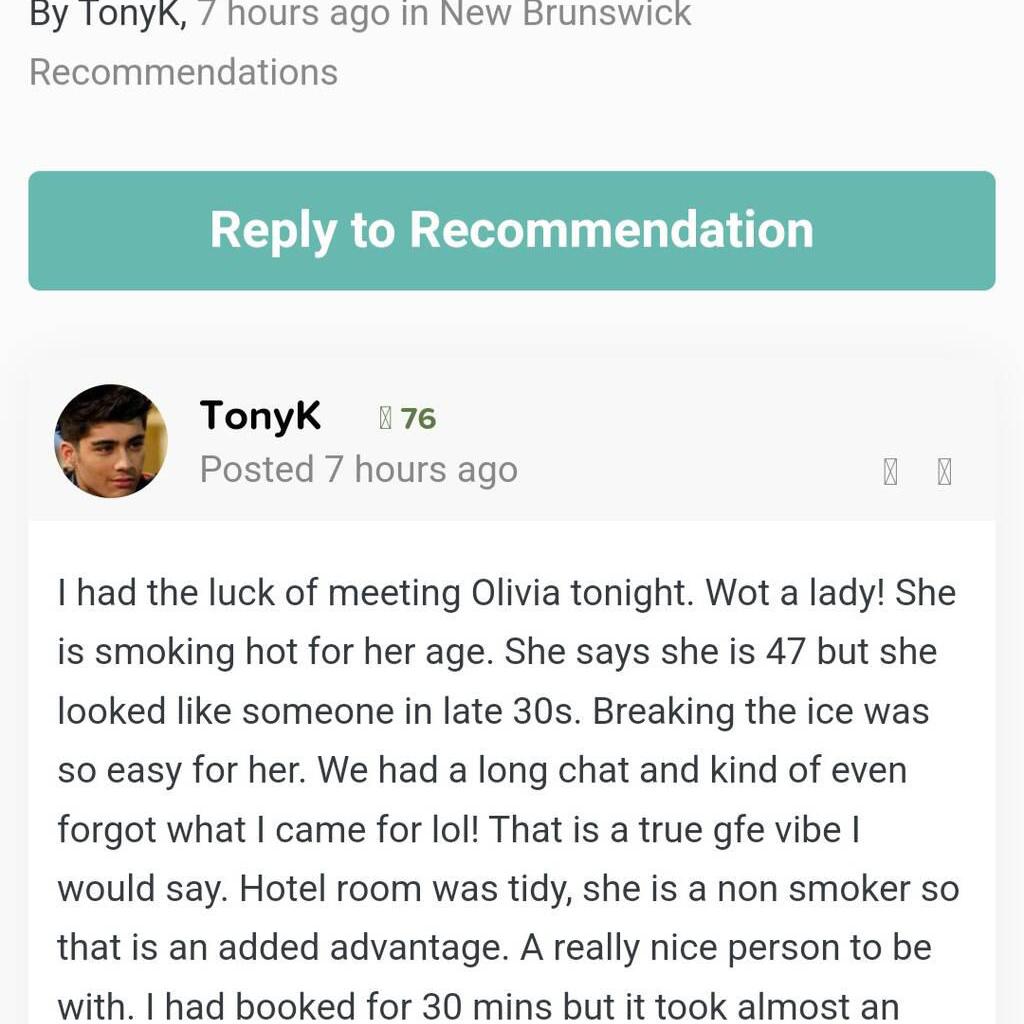Click the "smoking hot for her age" line

click(496, 652)
